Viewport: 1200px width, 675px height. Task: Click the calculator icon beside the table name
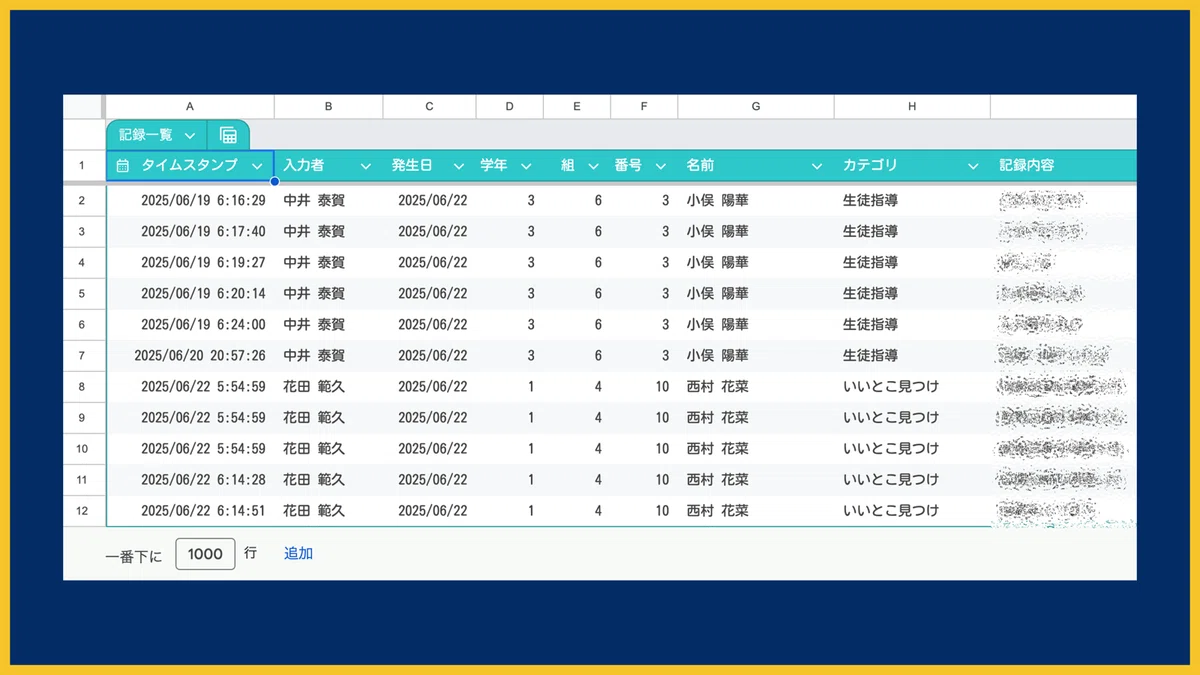(228, 135)
